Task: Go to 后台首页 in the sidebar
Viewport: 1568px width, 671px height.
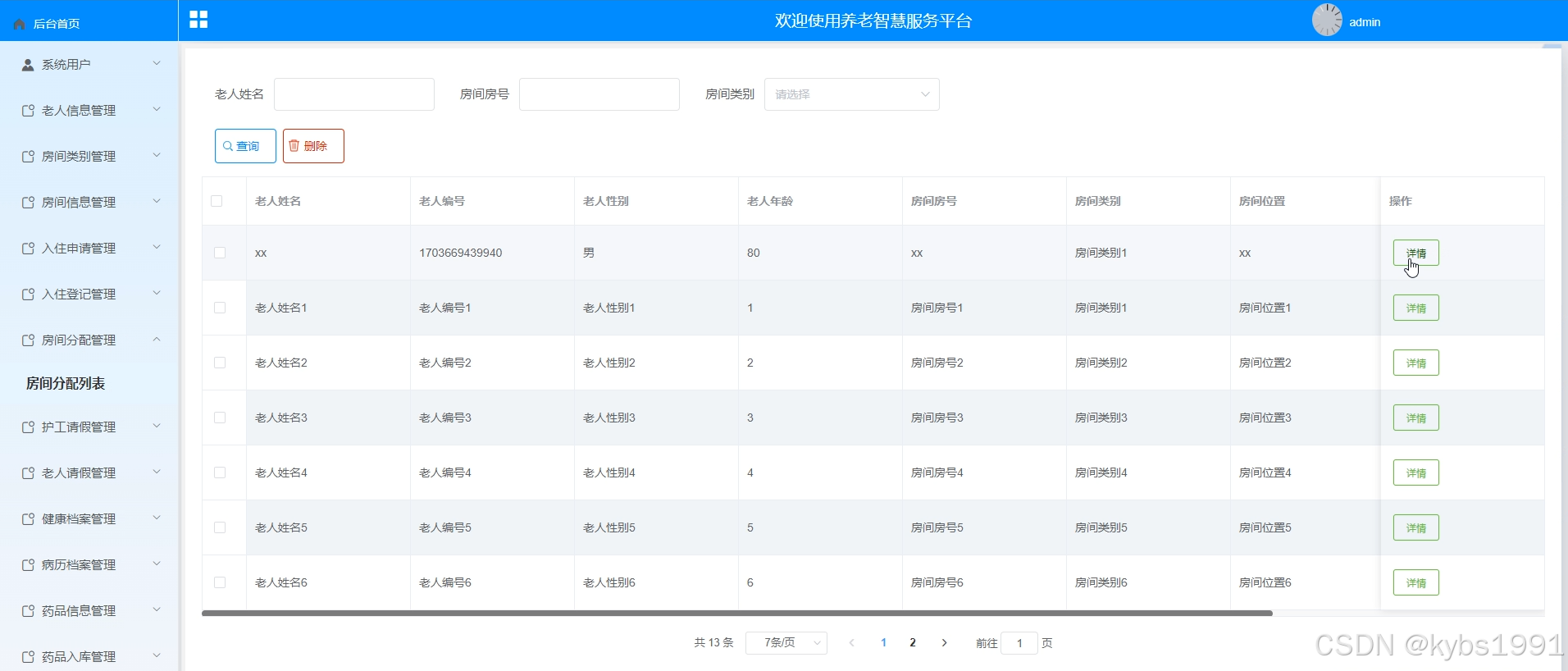Action: point(56,24)
